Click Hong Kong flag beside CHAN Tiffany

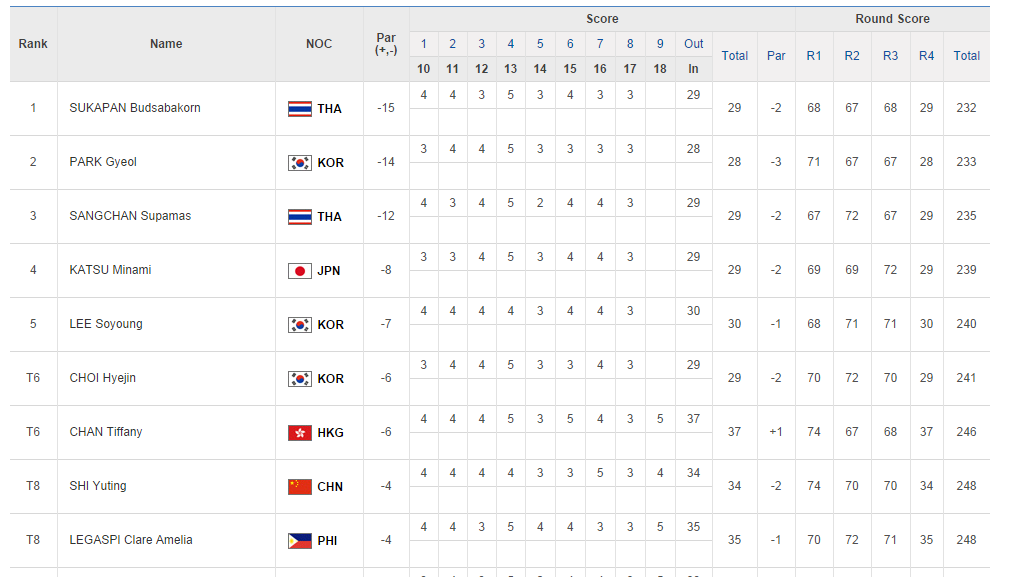[x=300, y=433]
